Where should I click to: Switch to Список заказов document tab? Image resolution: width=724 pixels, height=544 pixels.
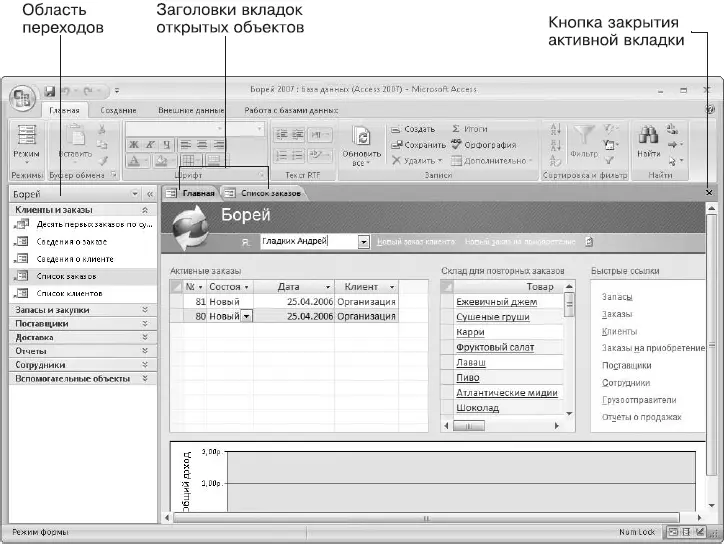(263, 193)
